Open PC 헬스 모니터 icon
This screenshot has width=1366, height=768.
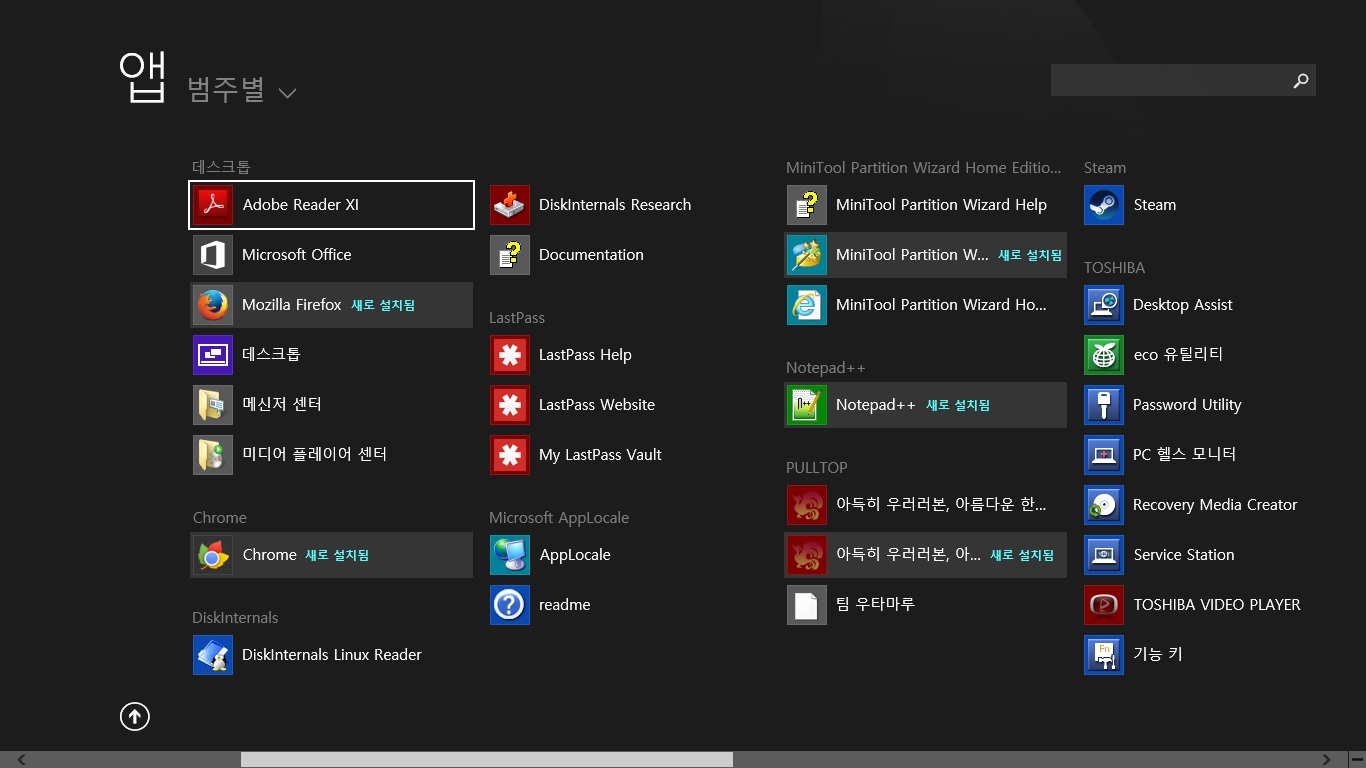(1104, 455)
